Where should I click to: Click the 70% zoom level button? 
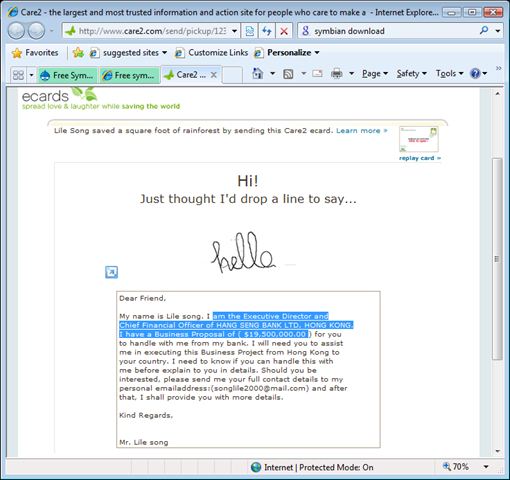click(x=455, y=467)
